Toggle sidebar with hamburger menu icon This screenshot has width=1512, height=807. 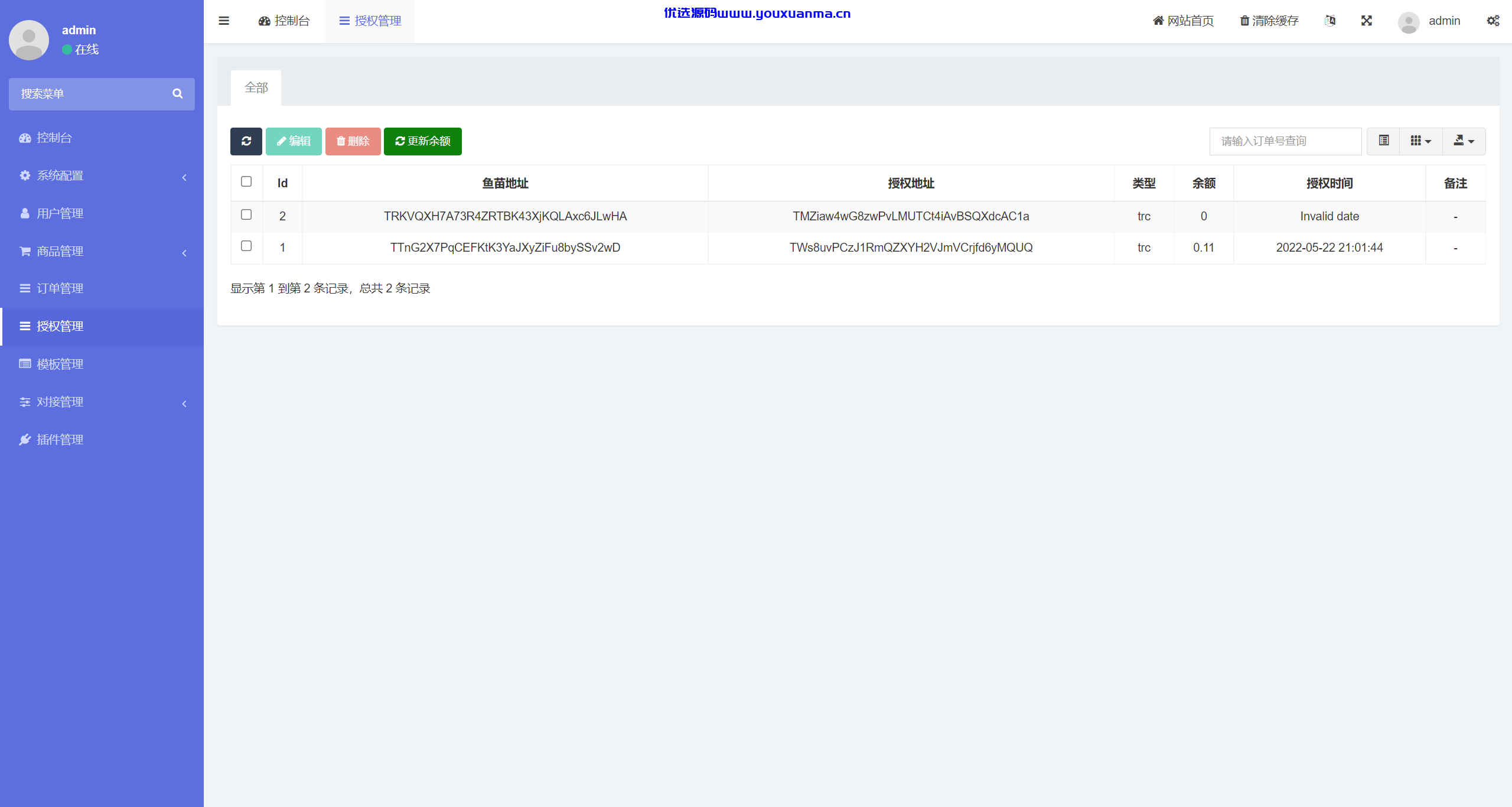(x=224, y=21)
